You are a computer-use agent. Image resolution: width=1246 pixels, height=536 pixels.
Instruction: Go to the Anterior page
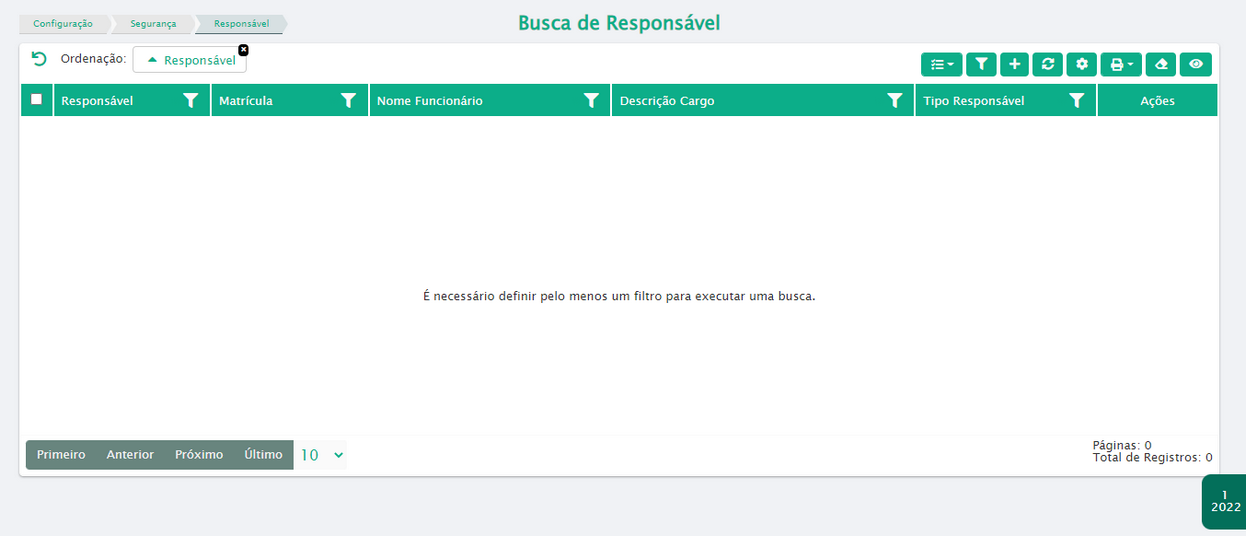[130, 454]
